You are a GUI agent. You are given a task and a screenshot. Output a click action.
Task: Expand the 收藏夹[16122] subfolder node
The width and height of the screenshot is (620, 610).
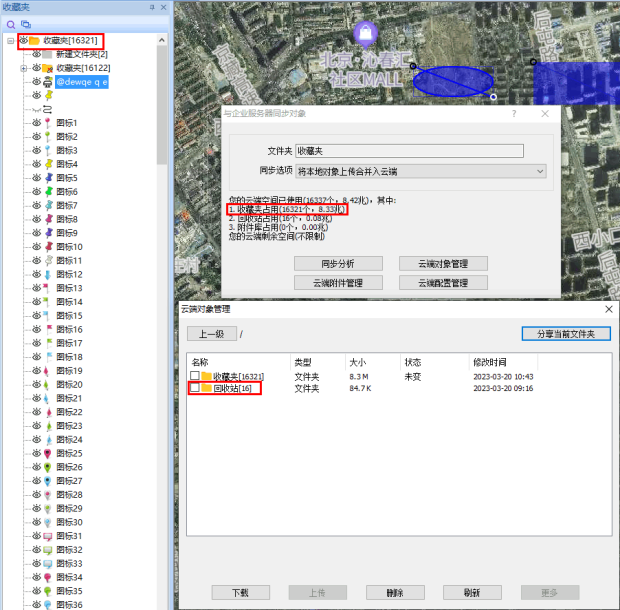[23, 68]
